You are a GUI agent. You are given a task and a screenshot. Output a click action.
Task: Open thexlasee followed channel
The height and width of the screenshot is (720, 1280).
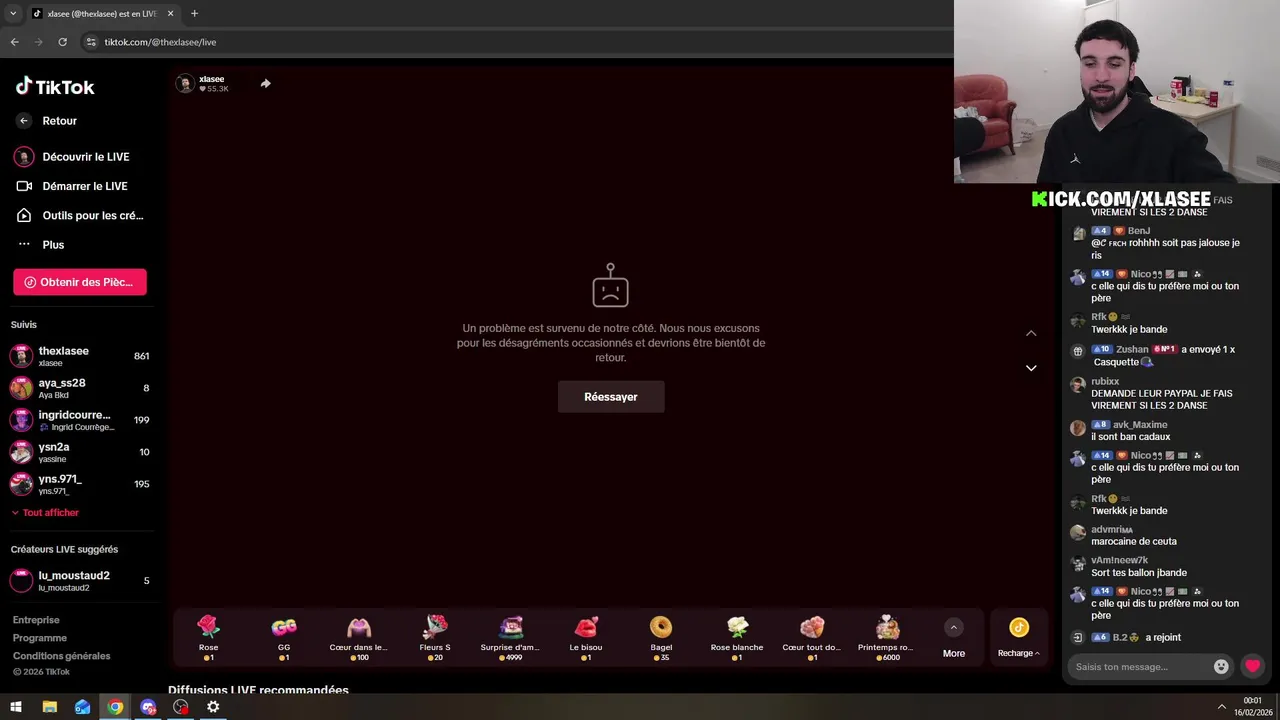(80, 356)
